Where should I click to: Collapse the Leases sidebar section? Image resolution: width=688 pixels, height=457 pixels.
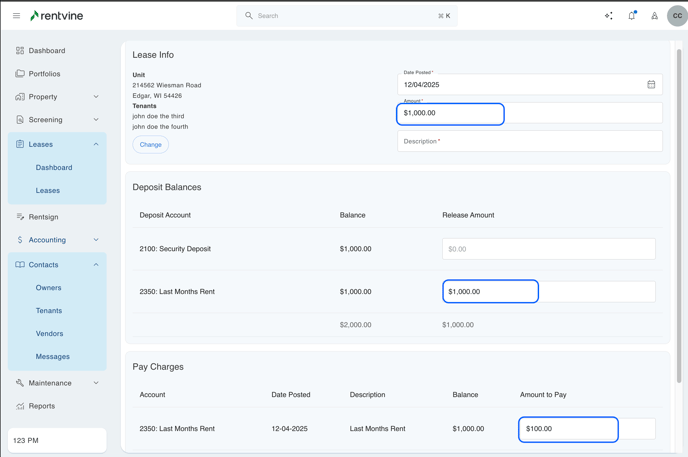[x=96, y=144]
